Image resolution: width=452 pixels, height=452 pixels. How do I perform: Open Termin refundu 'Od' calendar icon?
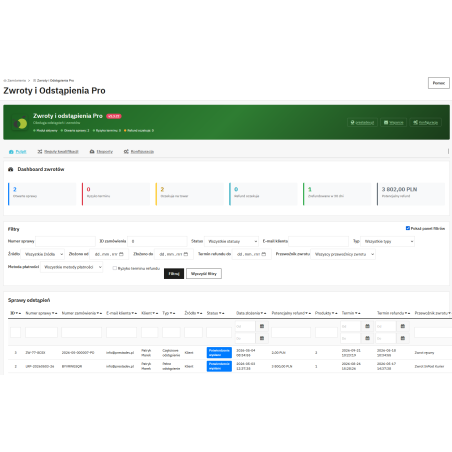[403, 326]
